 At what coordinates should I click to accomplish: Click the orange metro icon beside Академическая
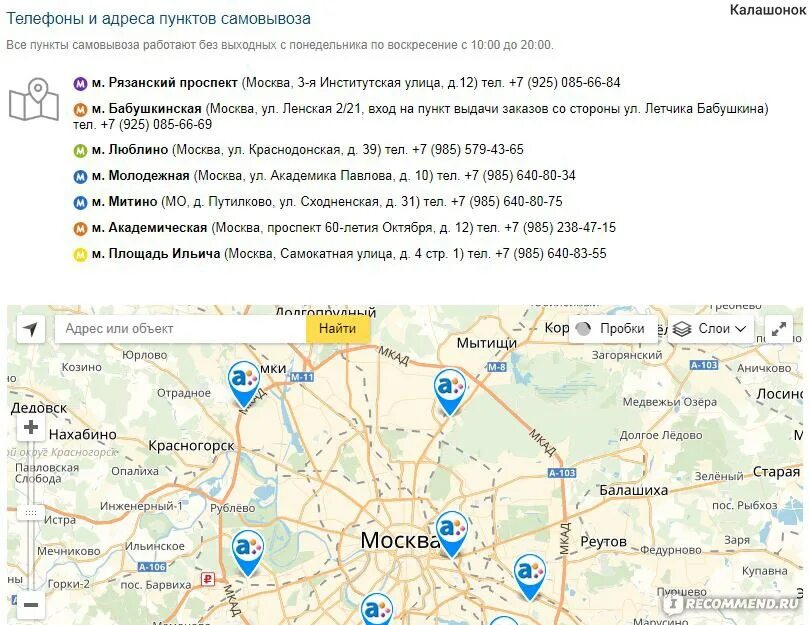point(80,228)
